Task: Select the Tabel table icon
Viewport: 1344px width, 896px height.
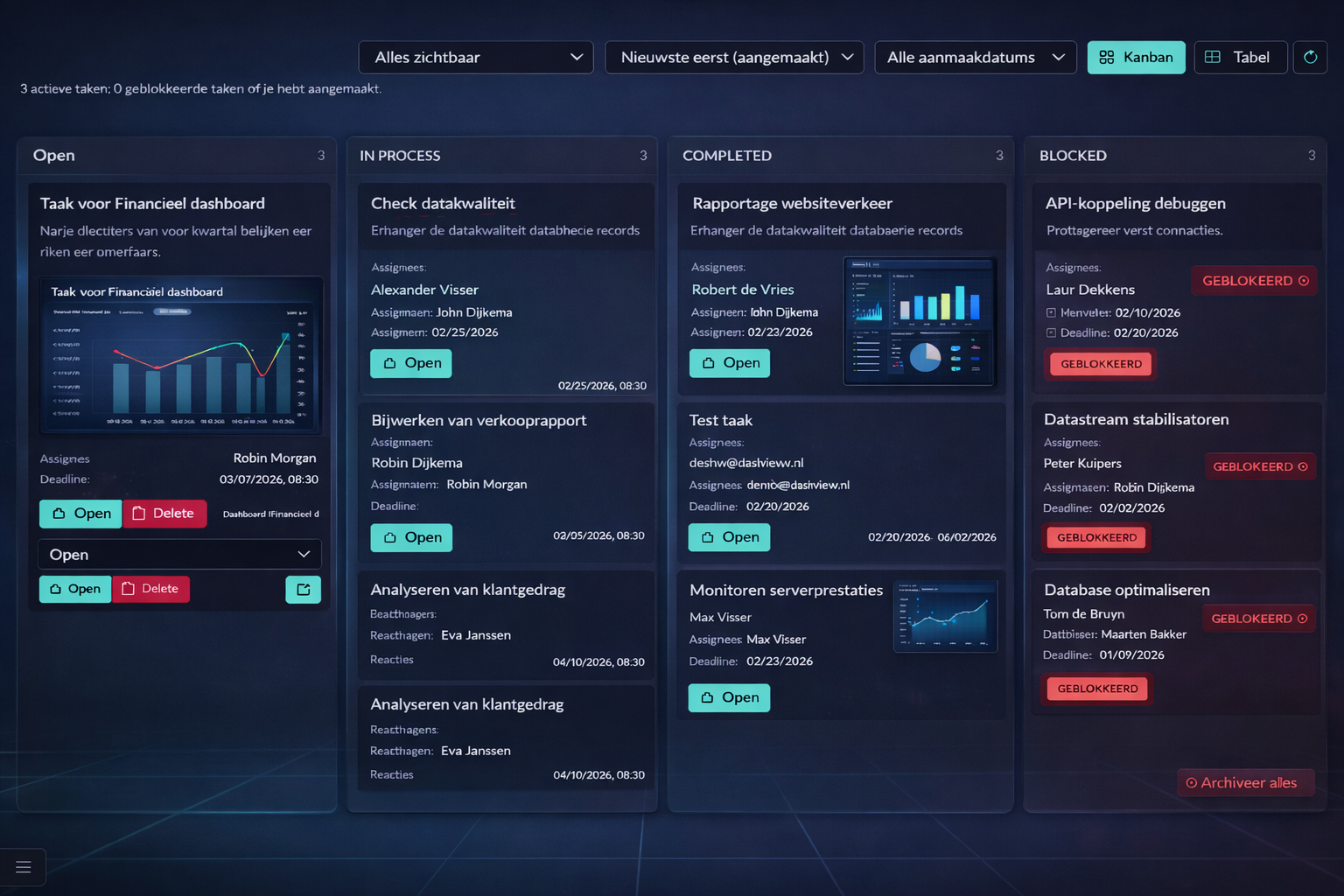Action: click(1213, 57)
